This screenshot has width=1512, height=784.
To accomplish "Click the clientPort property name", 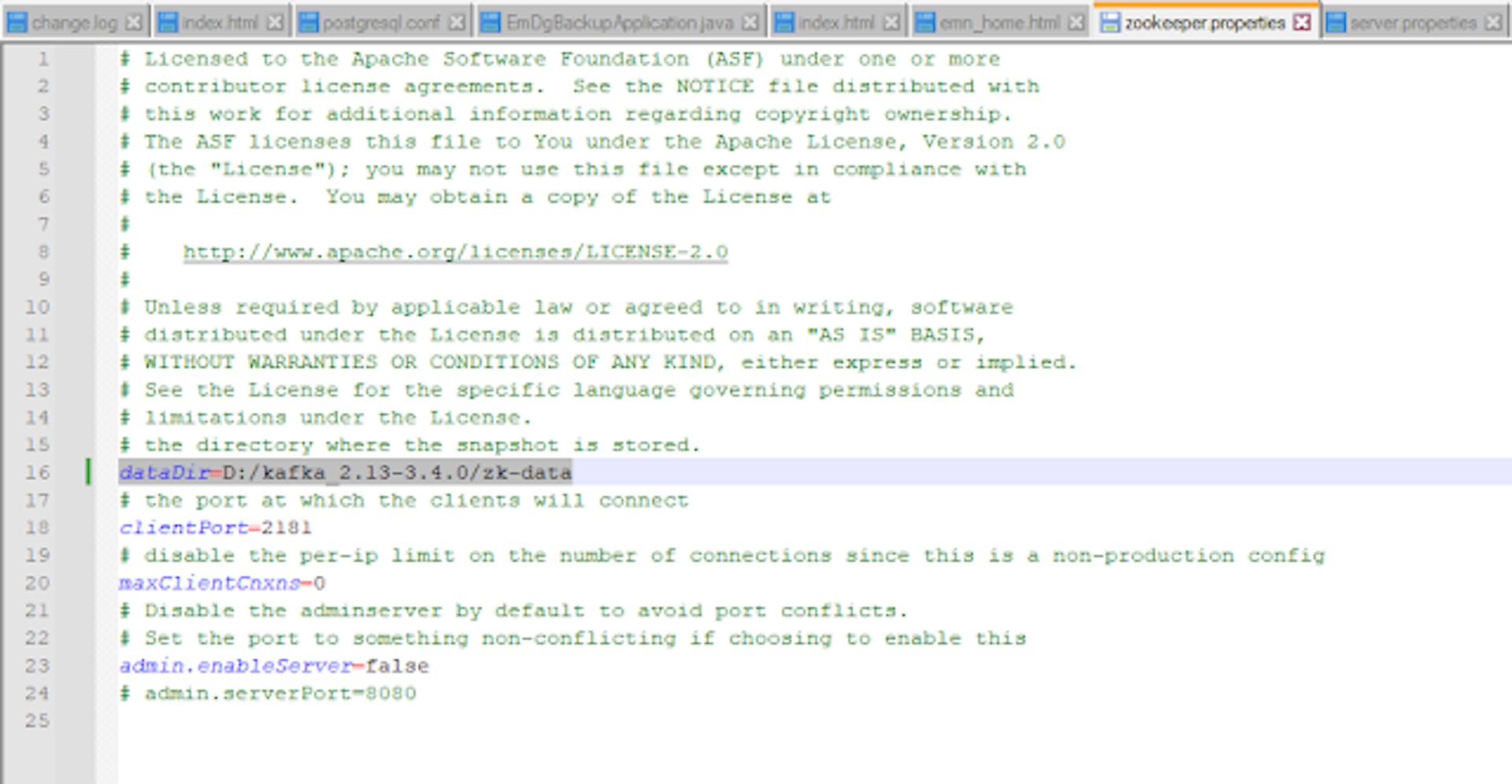I will click(183, 527).
